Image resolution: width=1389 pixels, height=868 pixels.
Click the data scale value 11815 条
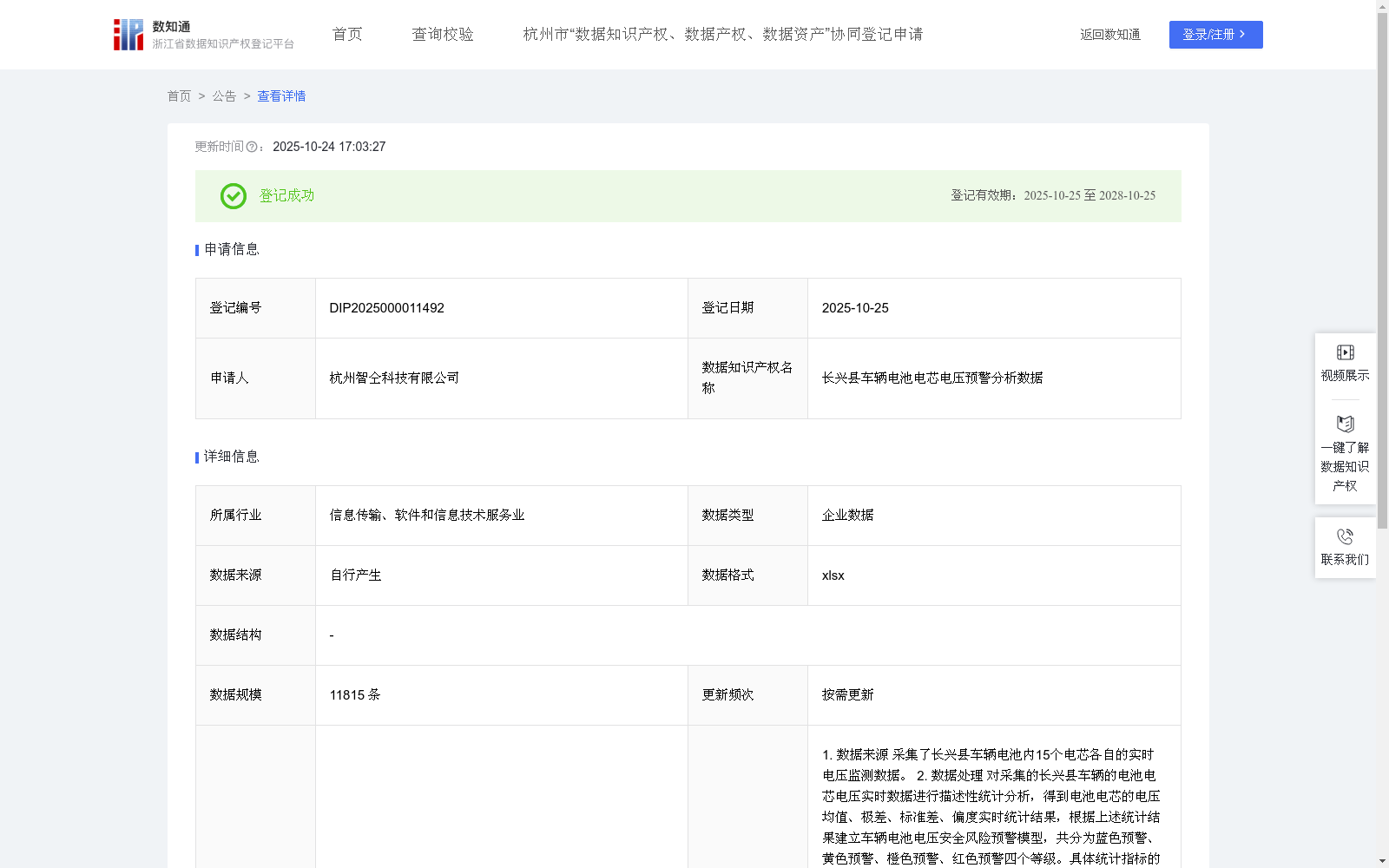[355, 695]
